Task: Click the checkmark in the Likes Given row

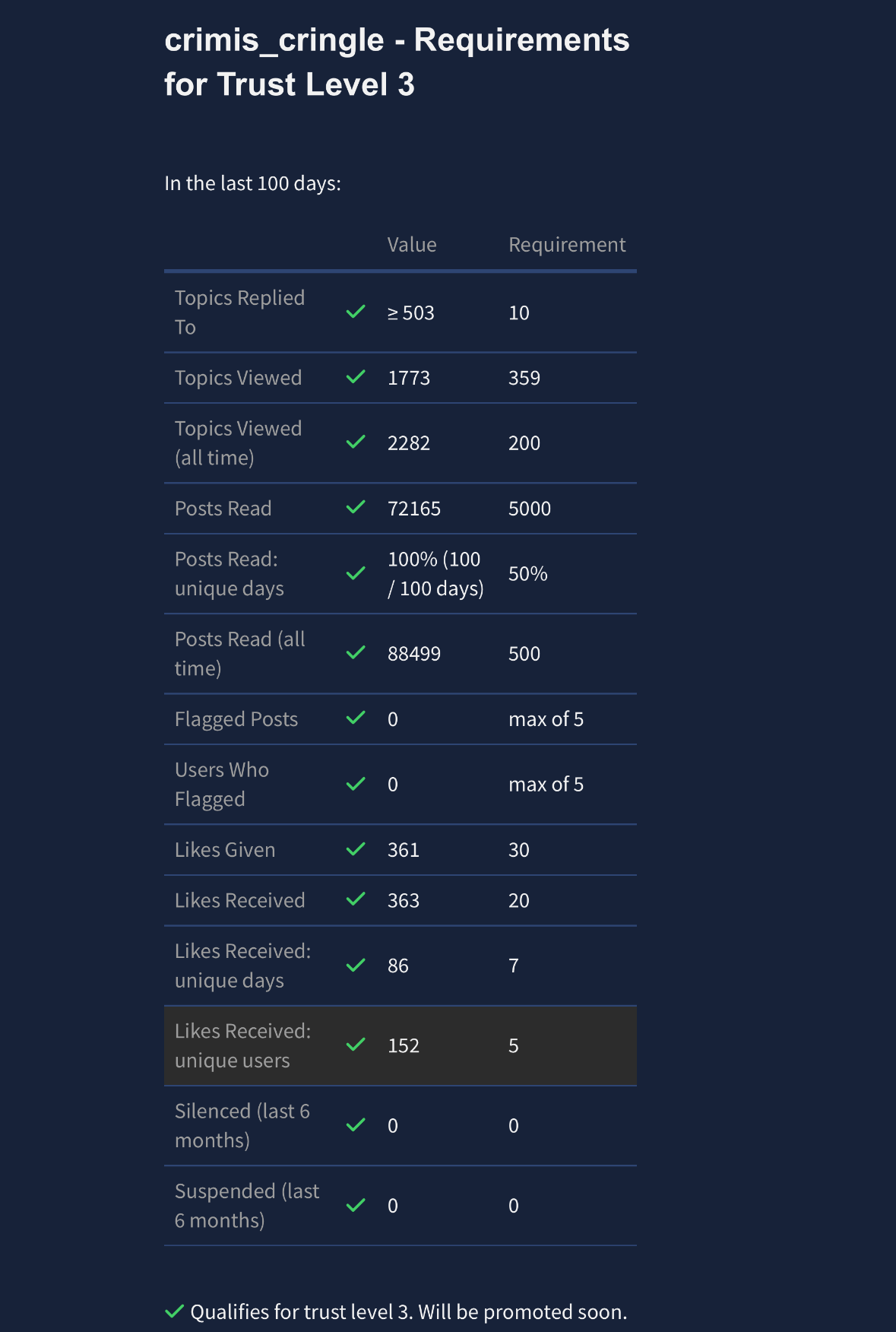Action: click(x=356, y=848)
